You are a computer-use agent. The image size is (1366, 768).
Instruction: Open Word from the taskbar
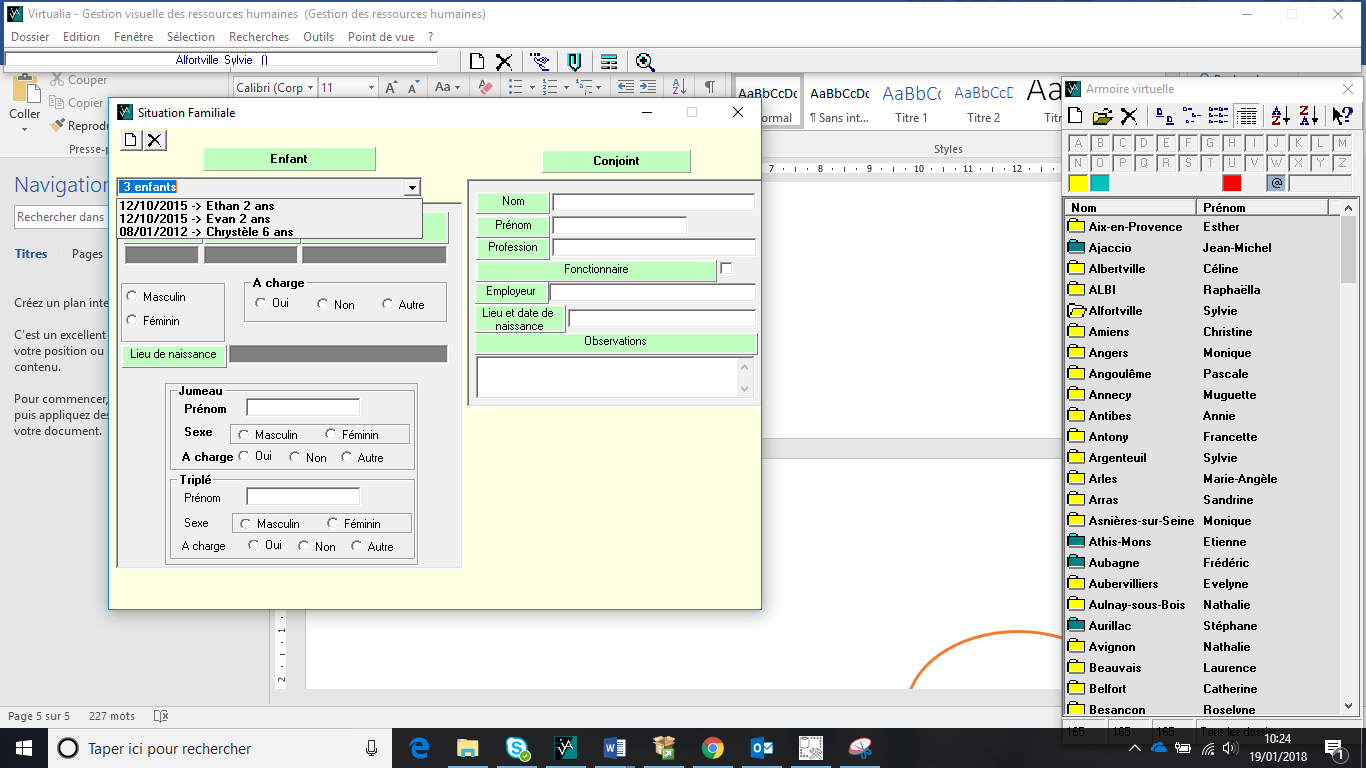coord(615,748)
